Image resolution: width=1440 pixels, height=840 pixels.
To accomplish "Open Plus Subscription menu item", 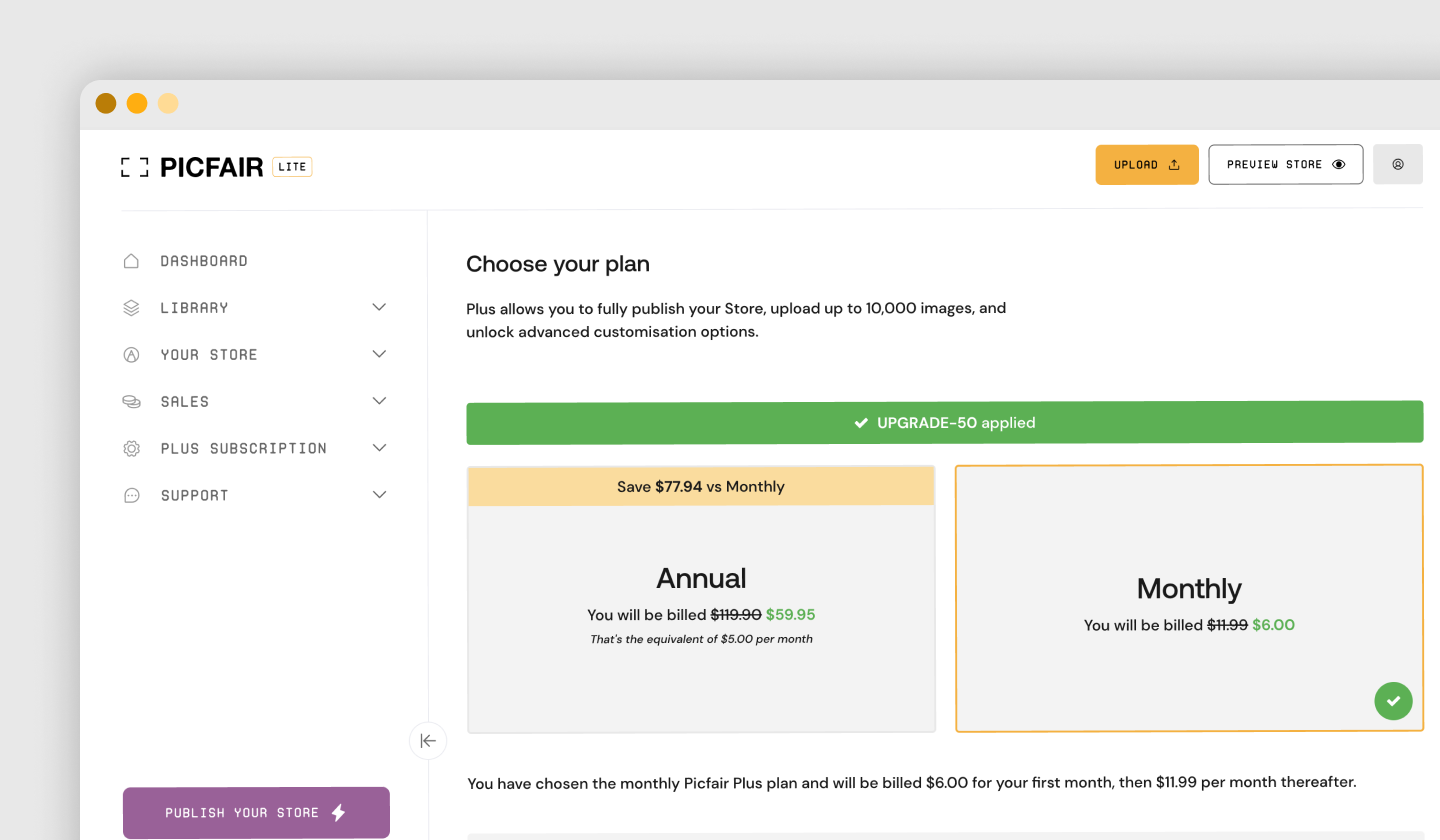I will click(x=244, y=449).
